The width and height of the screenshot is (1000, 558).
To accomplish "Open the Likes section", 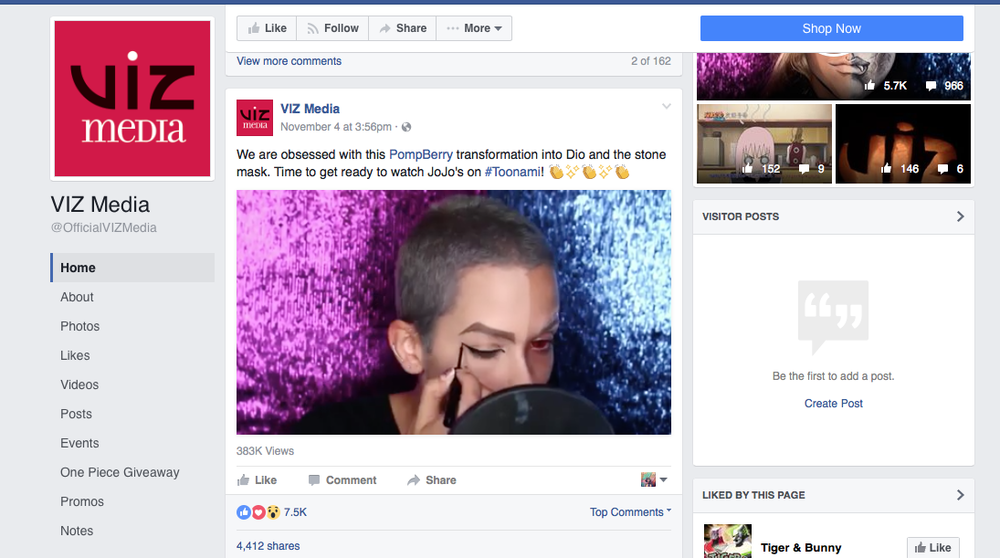I will coord(75,356).
